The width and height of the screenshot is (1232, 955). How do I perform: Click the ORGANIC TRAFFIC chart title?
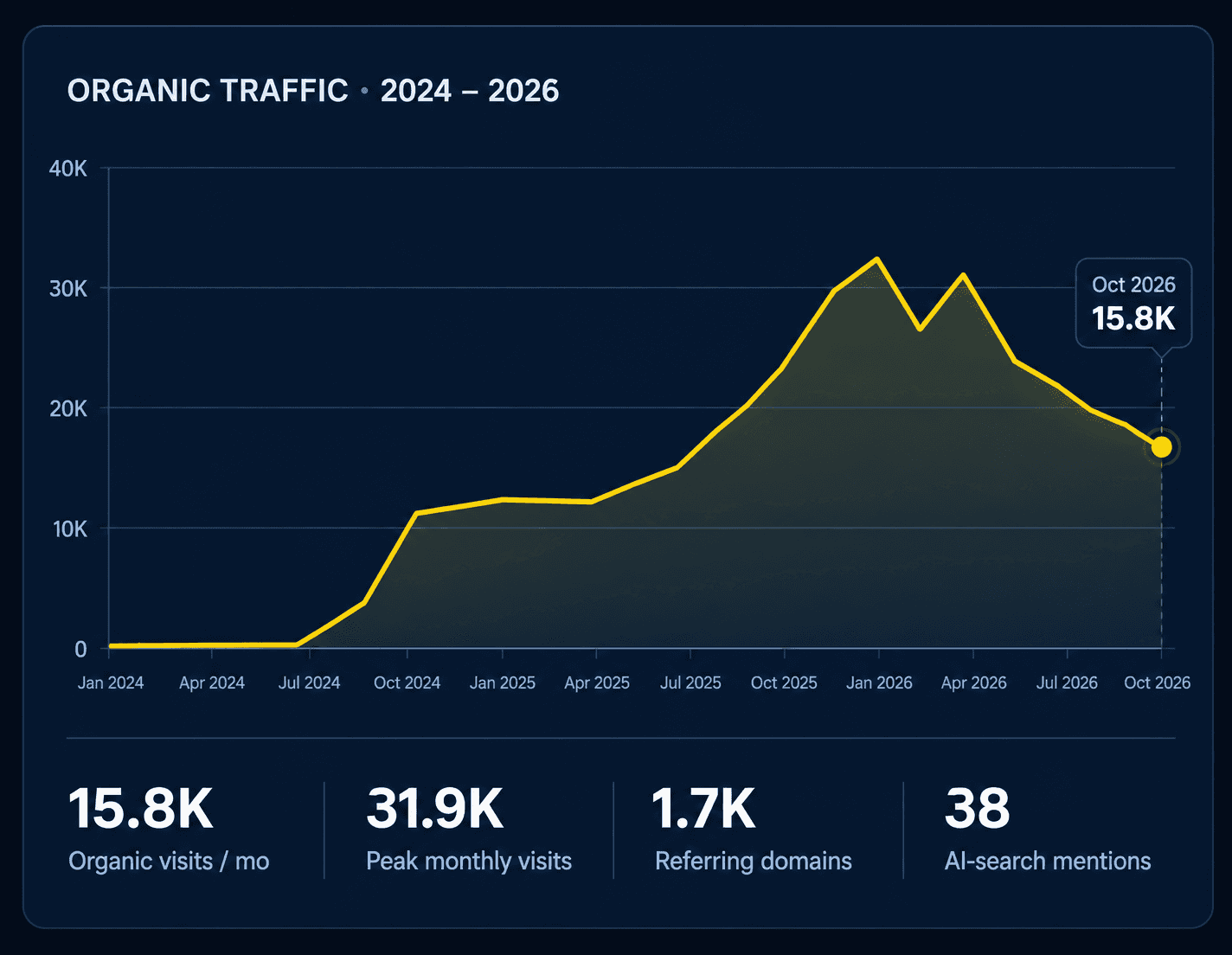(x=208, y=91)
